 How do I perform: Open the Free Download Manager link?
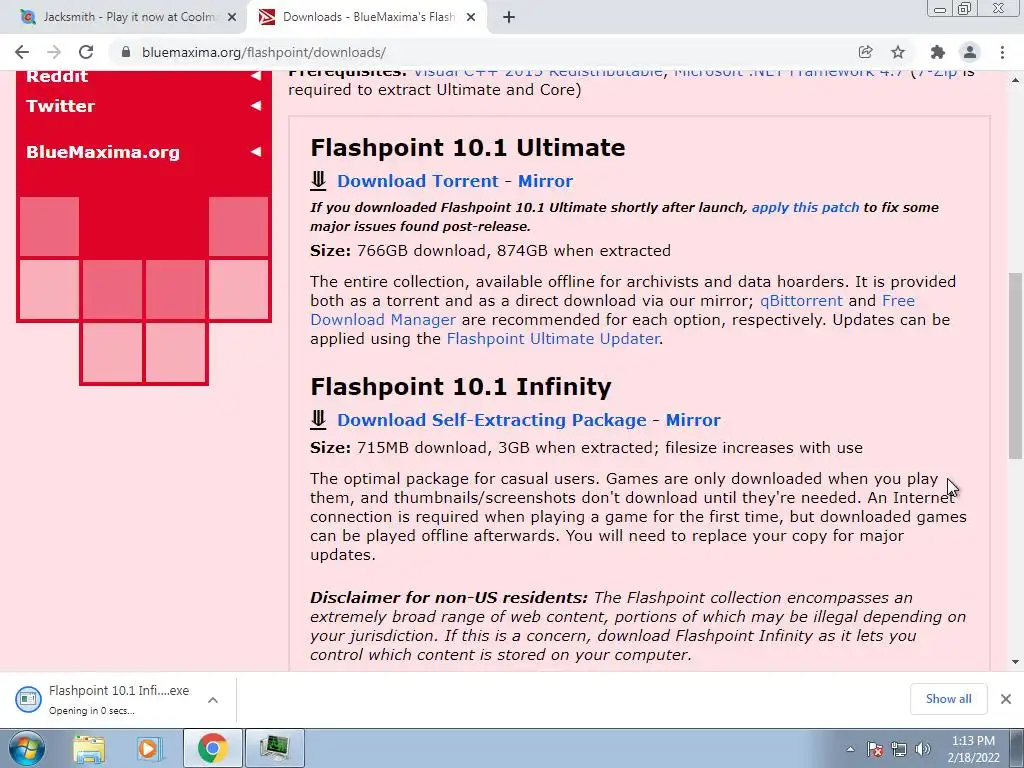click(383, 320)
